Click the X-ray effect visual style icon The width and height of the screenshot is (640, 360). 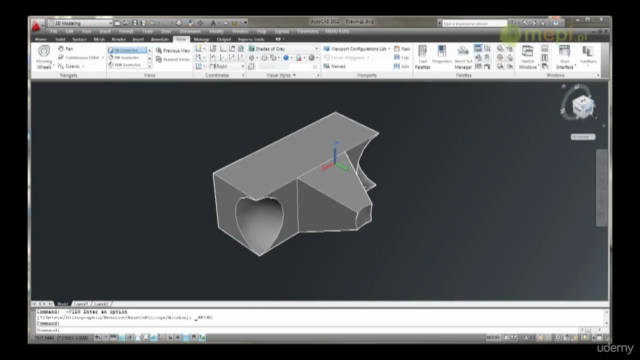(251, 66)
